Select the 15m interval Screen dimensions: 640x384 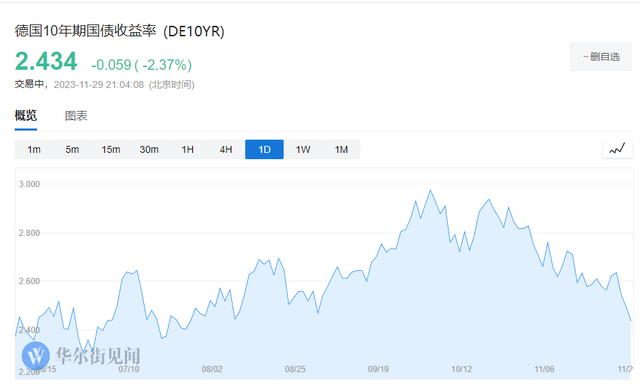pos(111,149)
